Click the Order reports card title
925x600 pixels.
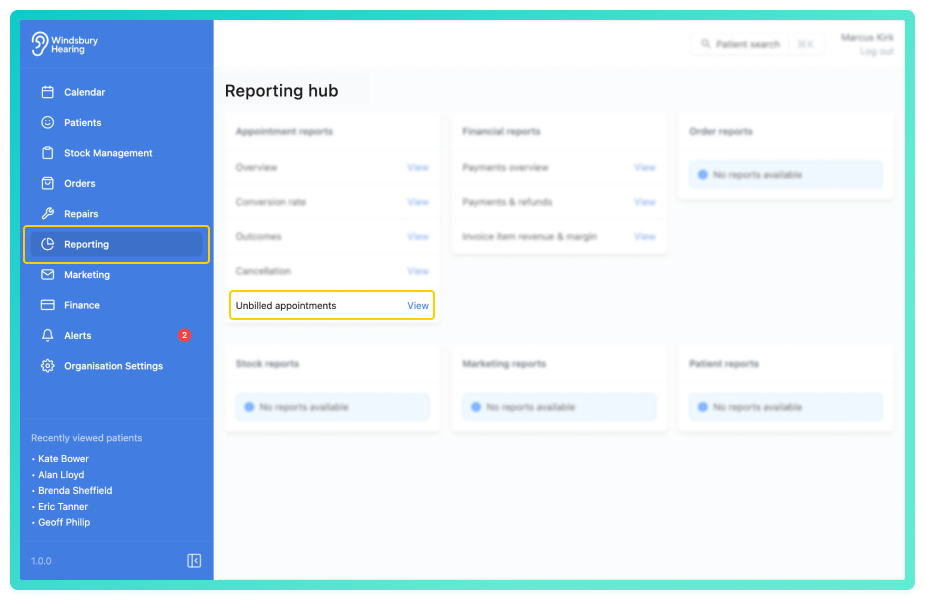[721, 132]
